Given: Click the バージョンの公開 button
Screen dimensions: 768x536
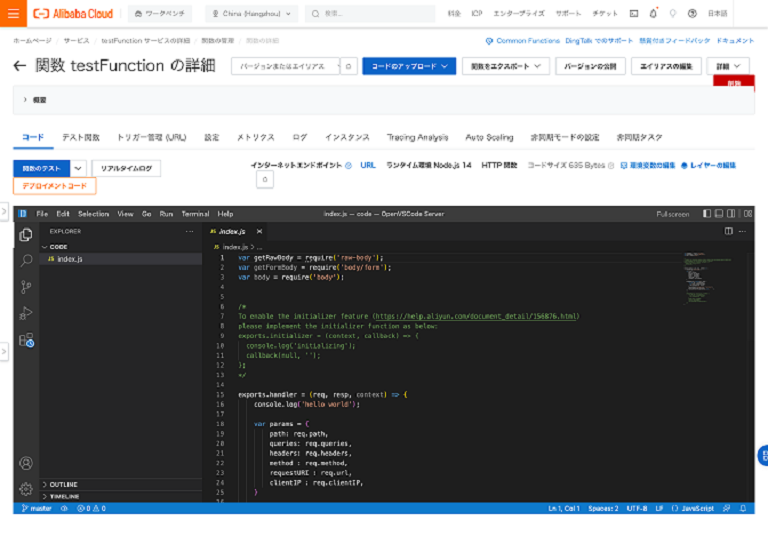Looking at the screenshot, I should (x=589, y=66).
